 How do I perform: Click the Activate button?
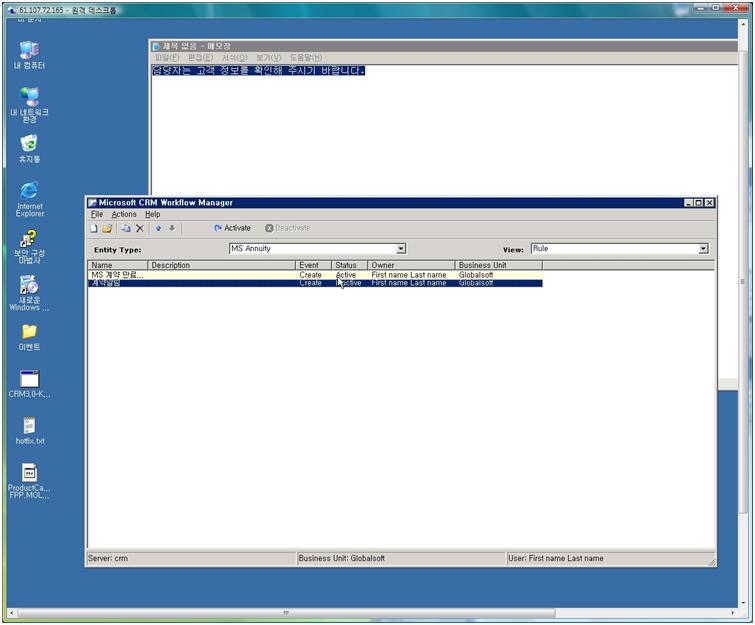[232, 228]
